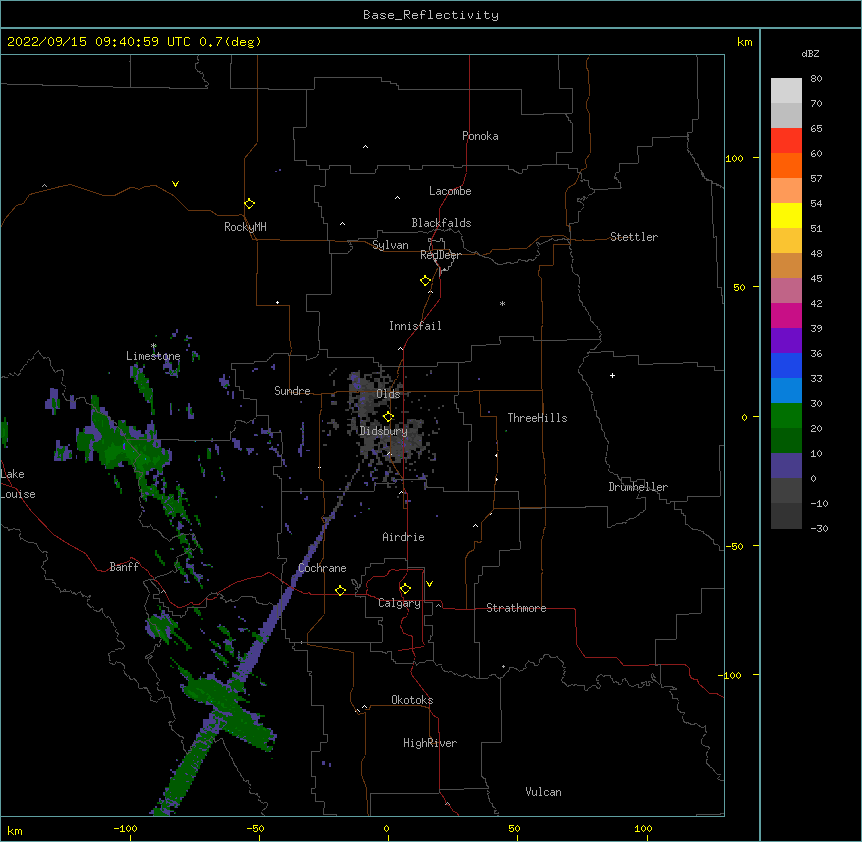Click the Cochrane label
Image resolution: width=862 pixels, height=842 pixels.
click(322, 568)
